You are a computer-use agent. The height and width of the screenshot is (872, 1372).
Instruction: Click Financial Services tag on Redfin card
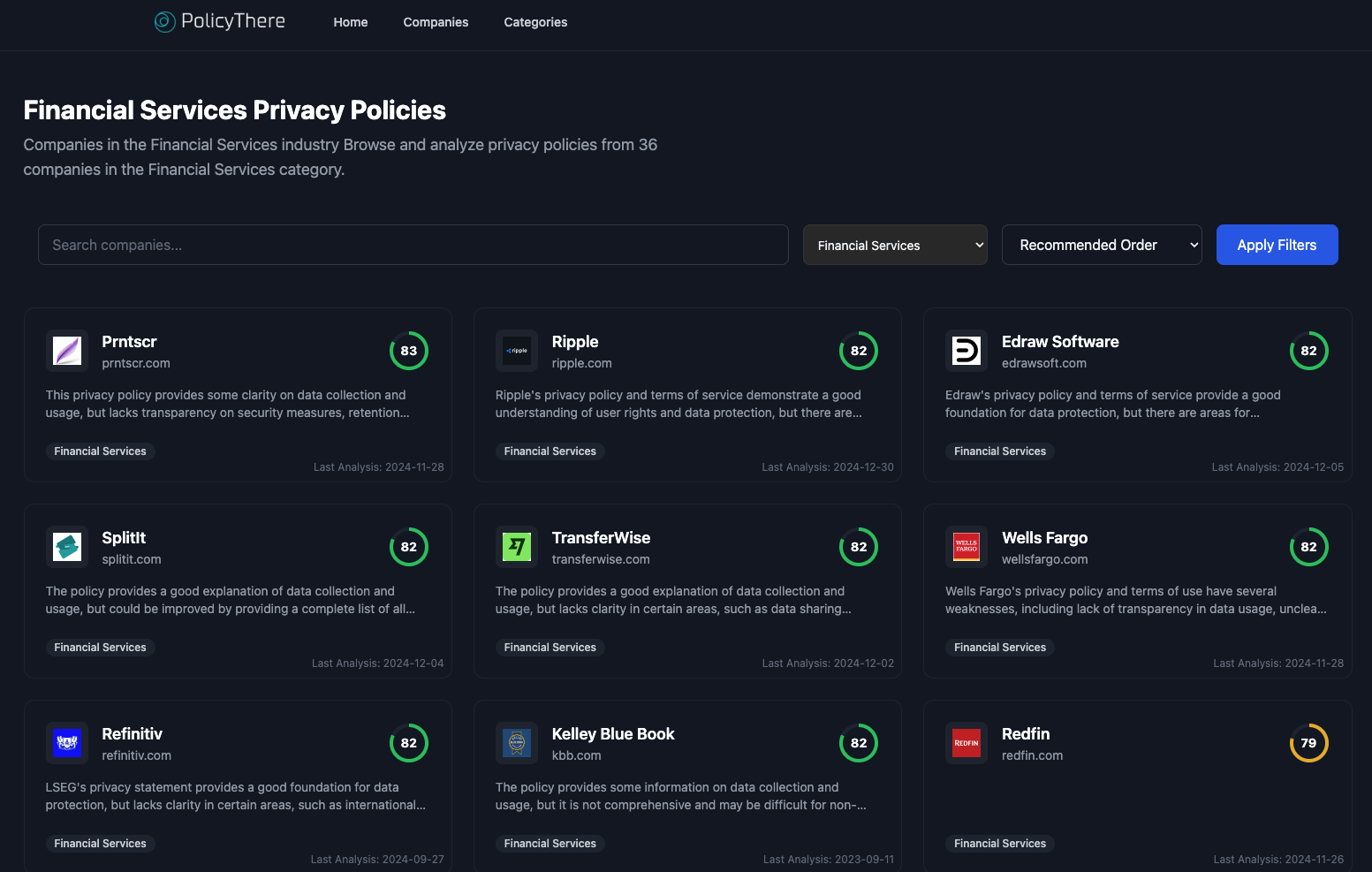tap(1000, 844)
